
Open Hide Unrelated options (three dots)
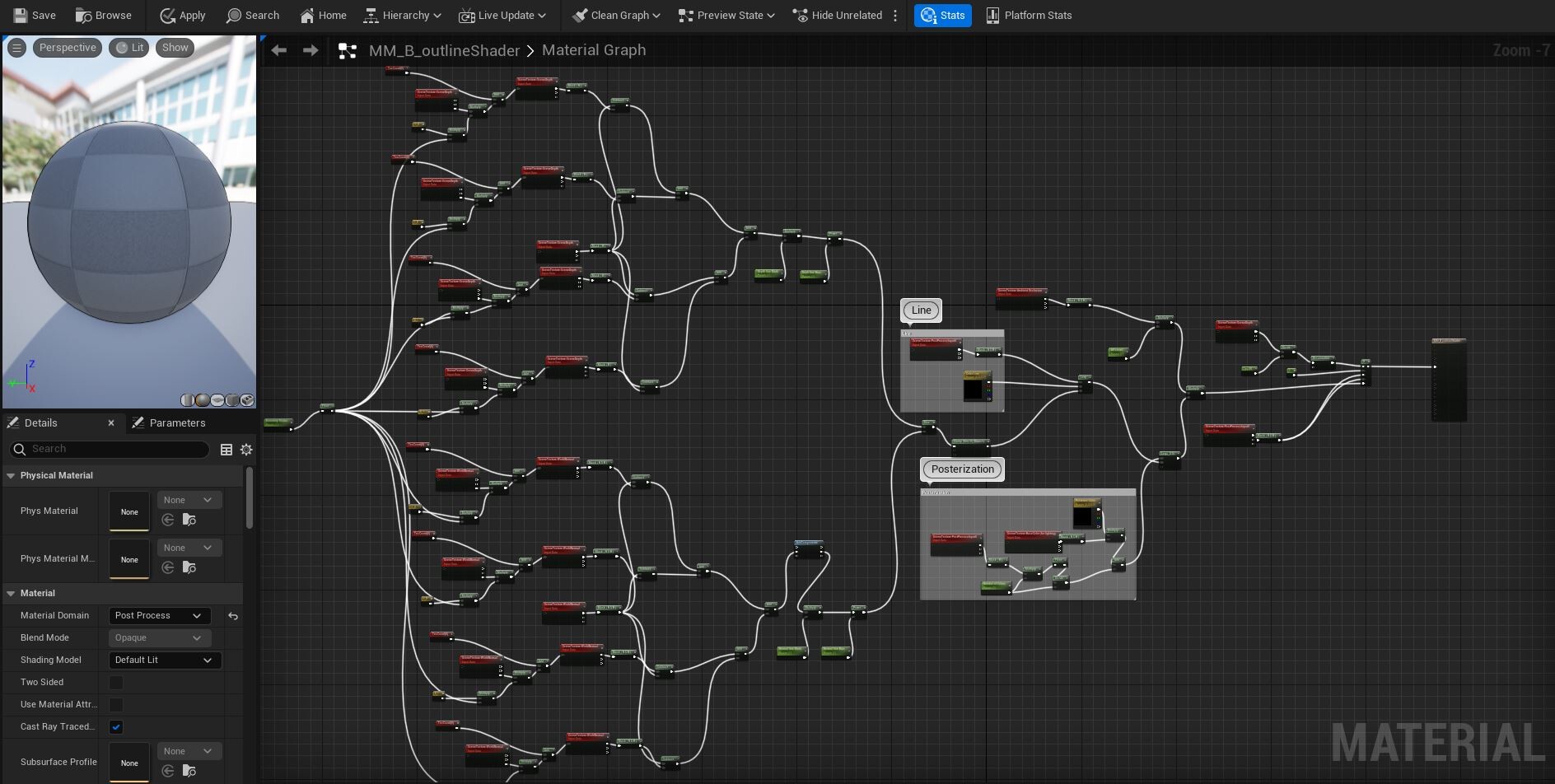click(895, 15)
